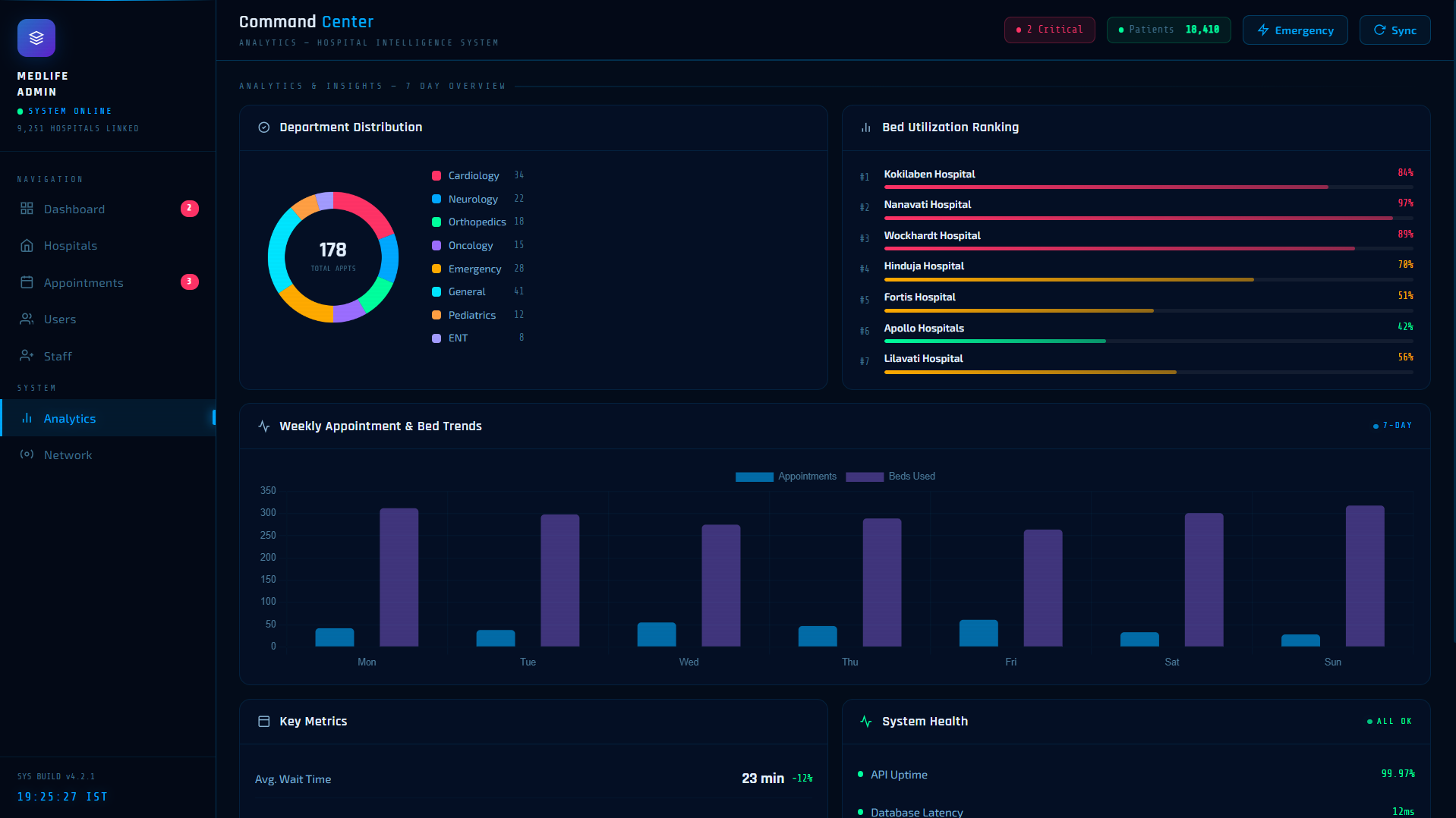
Task: Click the 7-DAY range indicator
Action: [x=1393, y=426]
